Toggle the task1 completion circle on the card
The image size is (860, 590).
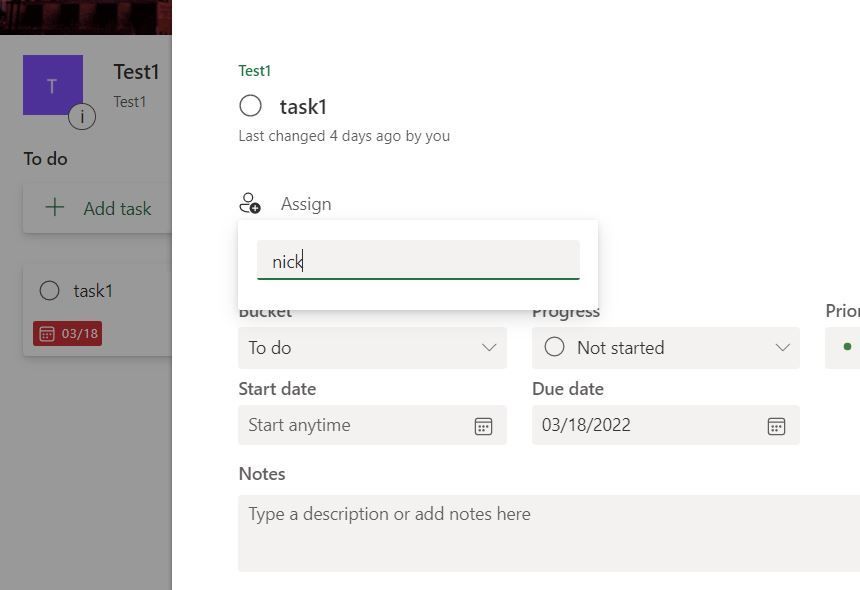point(49,291)
